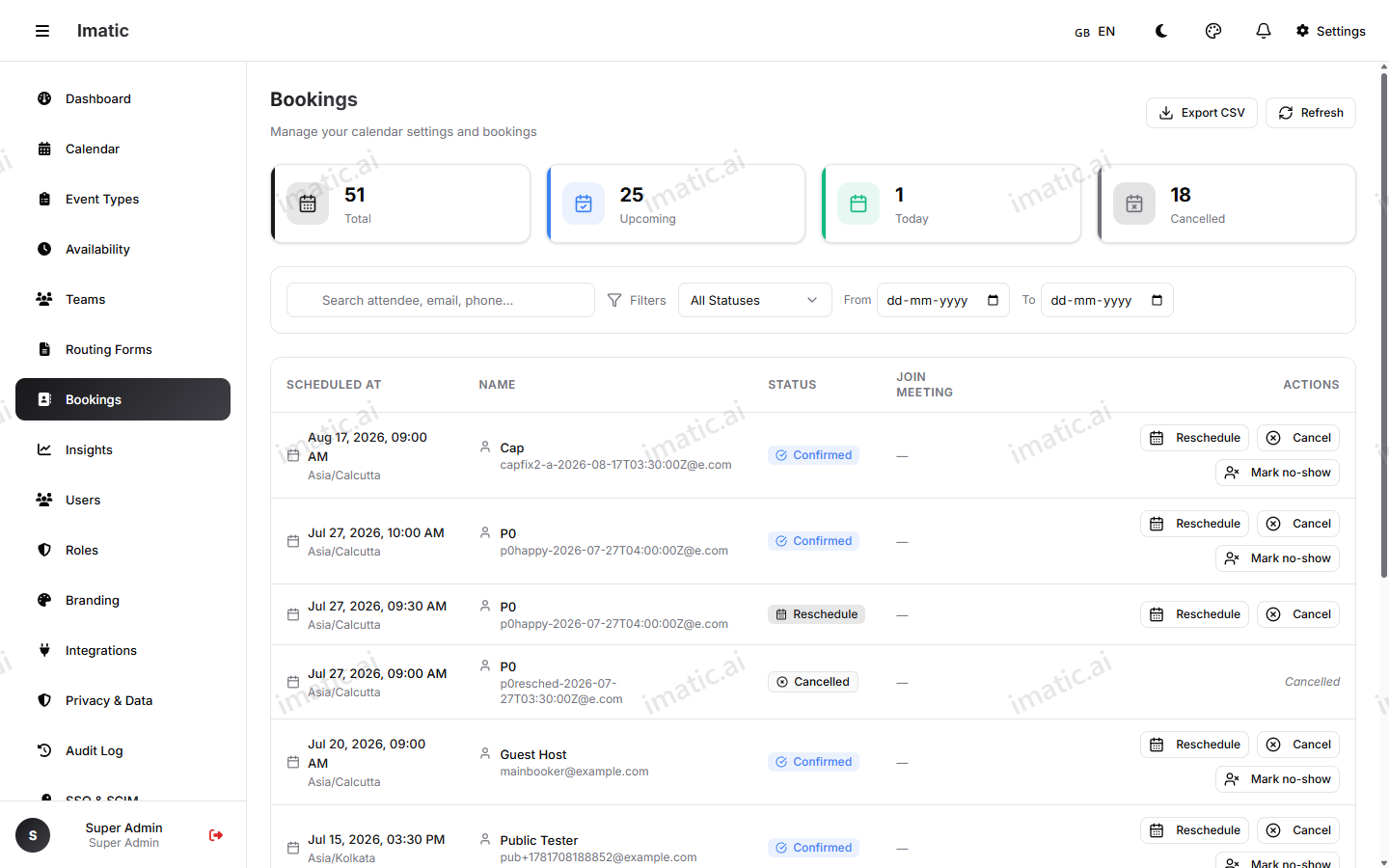
Task: Reschedule the Aug 17 Cap booking
Action: 1195,438
